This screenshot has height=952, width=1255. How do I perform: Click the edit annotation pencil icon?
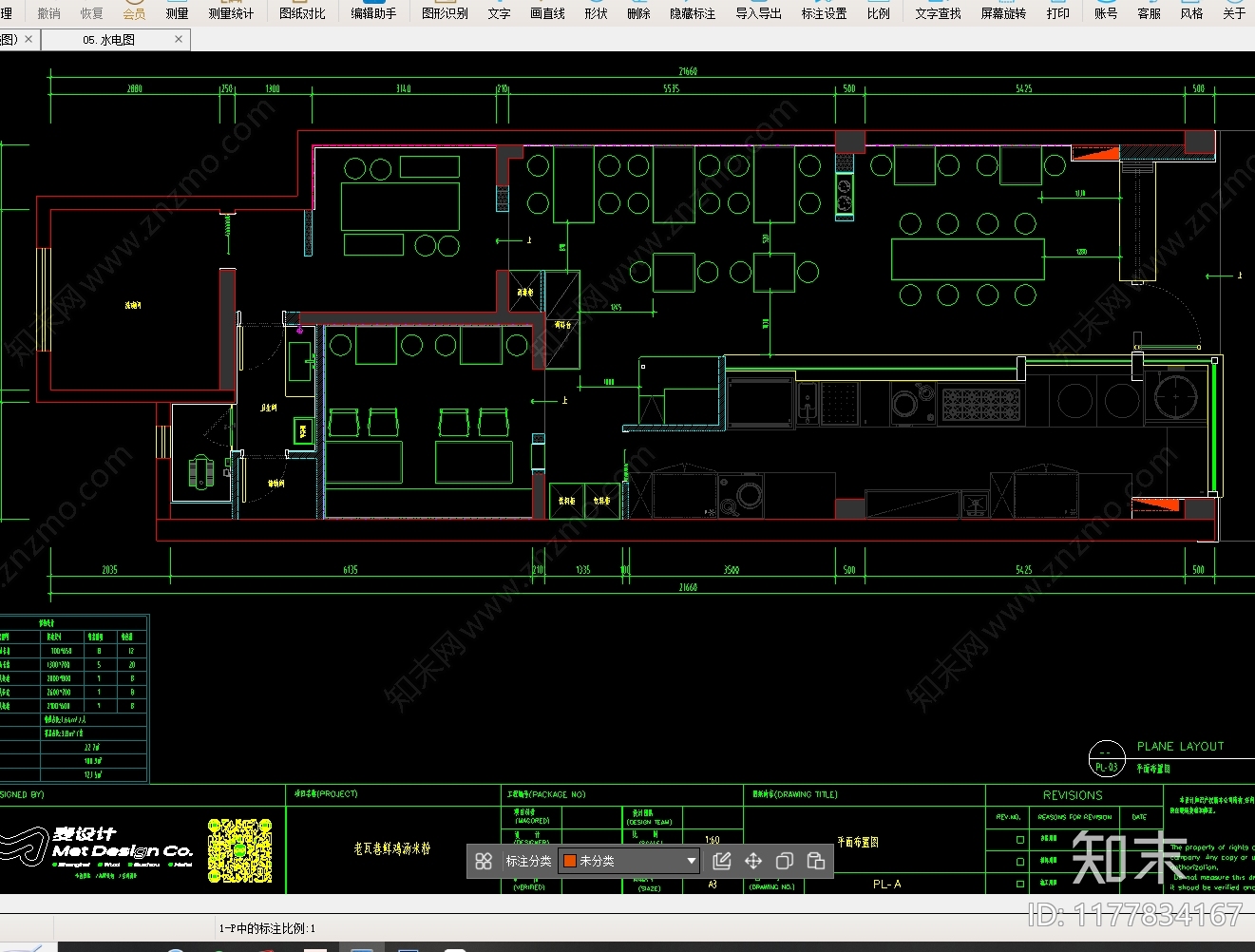pyautogui.click(x=722, y=861)
